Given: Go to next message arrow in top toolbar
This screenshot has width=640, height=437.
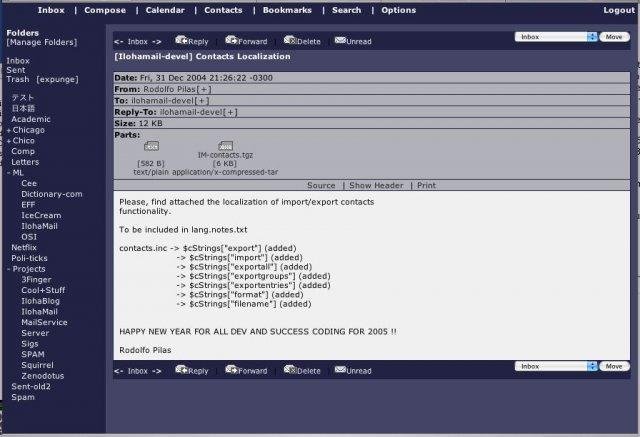Looking at the screenshot, I should [157, 42].
